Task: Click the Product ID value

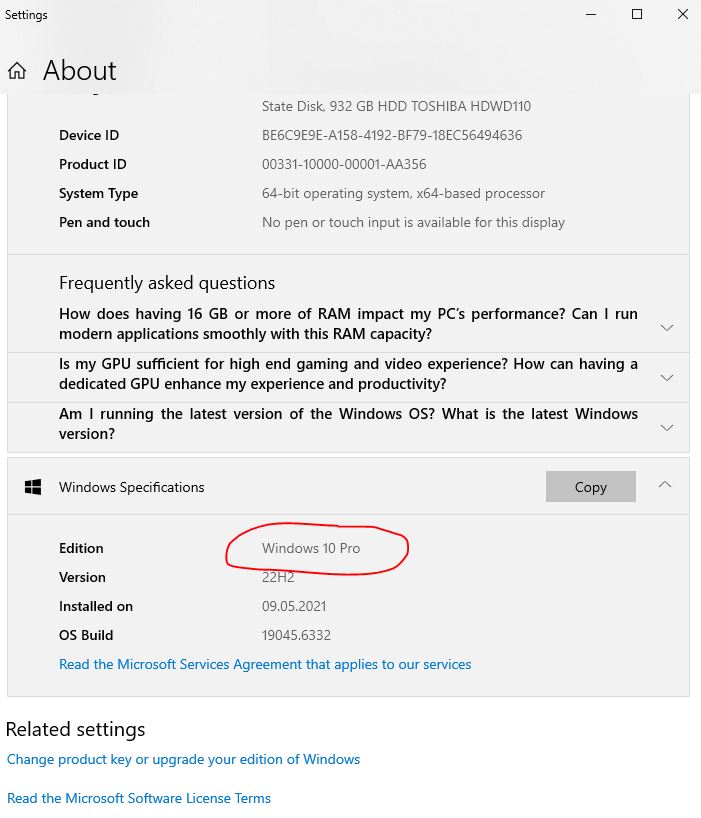Action: (x=344, y=164)
